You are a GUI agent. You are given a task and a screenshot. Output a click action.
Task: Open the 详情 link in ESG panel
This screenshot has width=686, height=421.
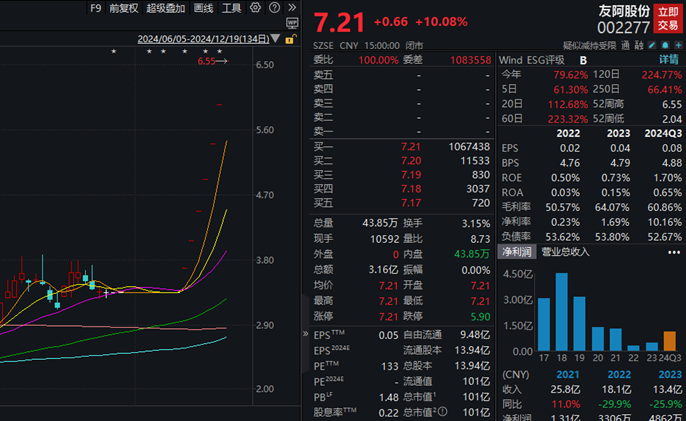tap(669, 60)
